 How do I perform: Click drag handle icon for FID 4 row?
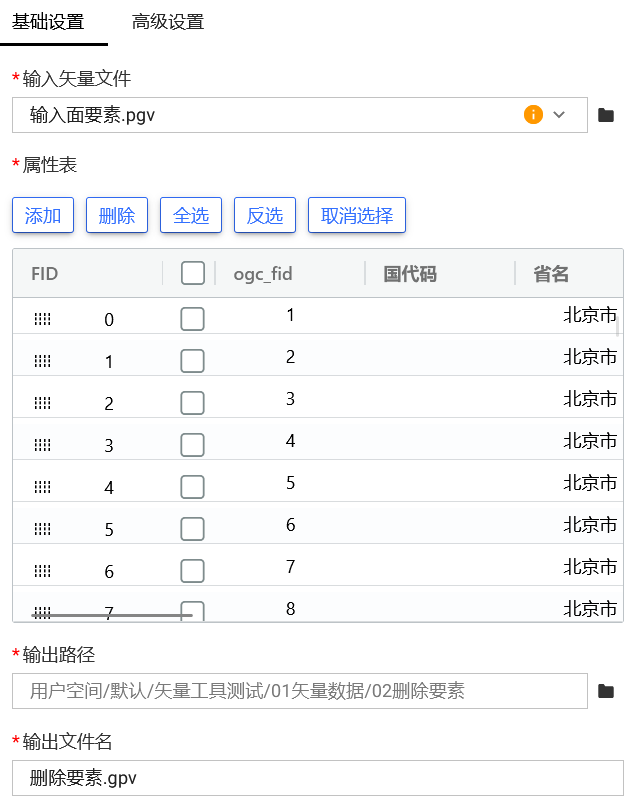click(x=42, y=487)
